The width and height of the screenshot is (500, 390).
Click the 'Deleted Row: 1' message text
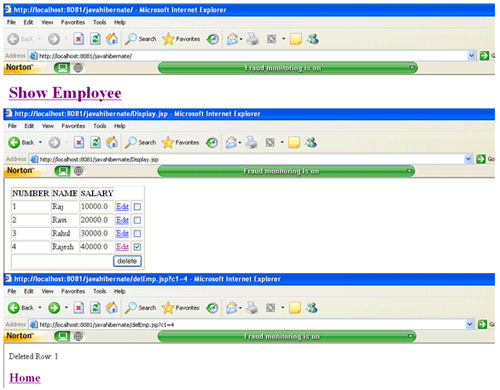pyautogui.click(x=33, y=356)
